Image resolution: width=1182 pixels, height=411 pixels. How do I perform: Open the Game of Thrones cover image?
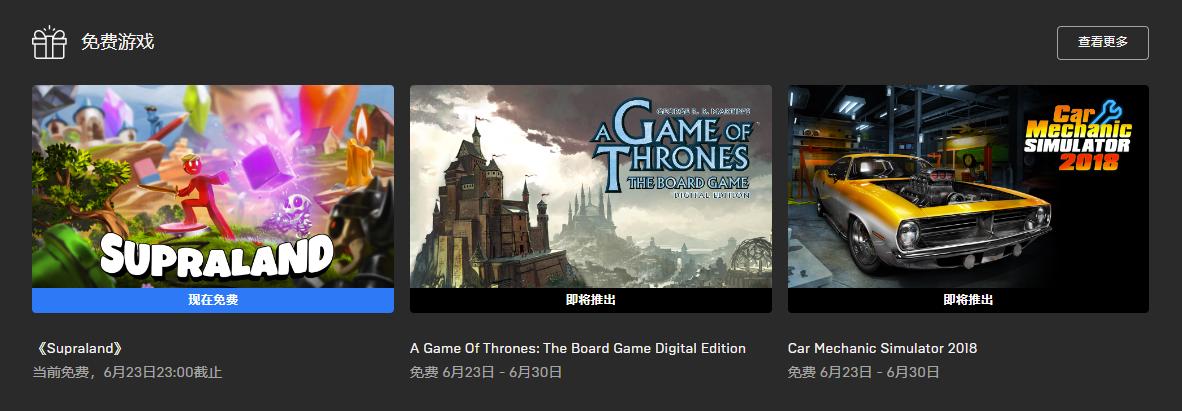point(590,186)
